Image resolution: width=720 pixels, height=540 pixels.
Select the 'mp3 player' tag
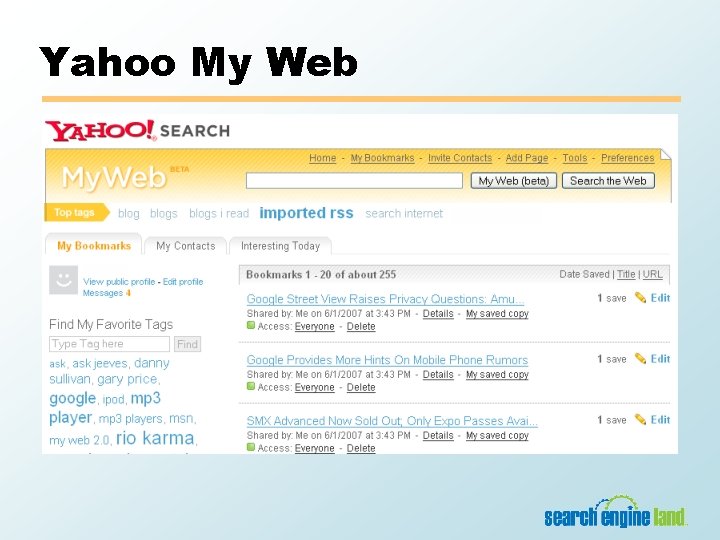(x=105, y=408)
